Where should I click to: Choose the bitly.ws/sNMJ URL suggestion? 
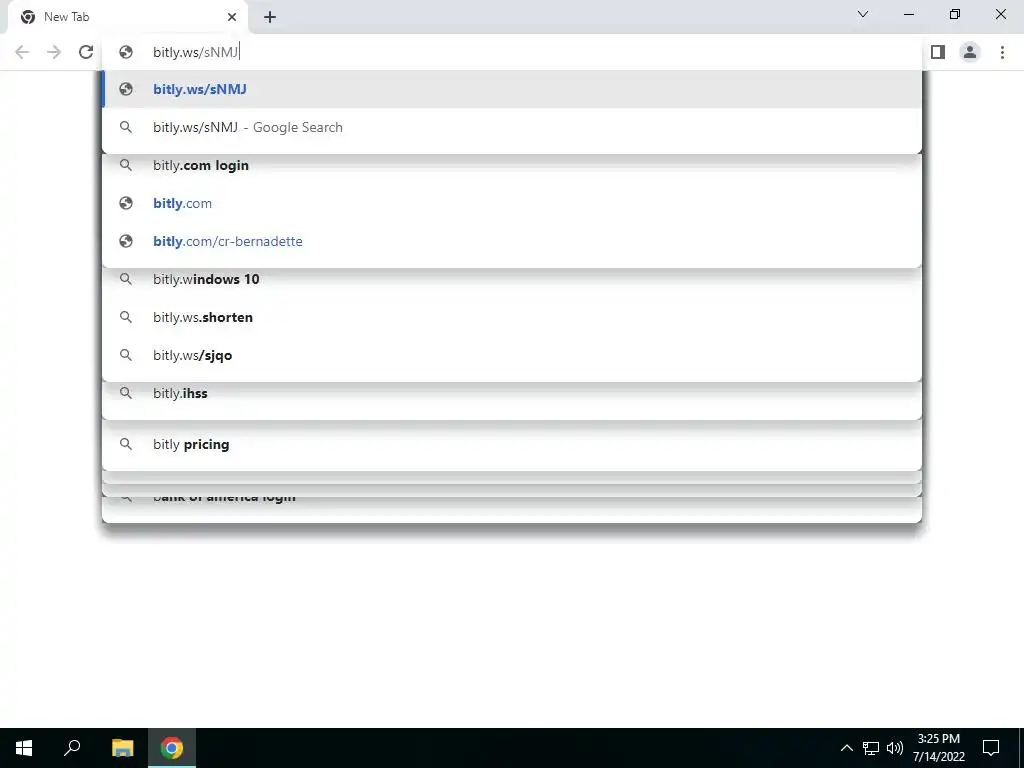pyautogui.click(x=512, y=89)
